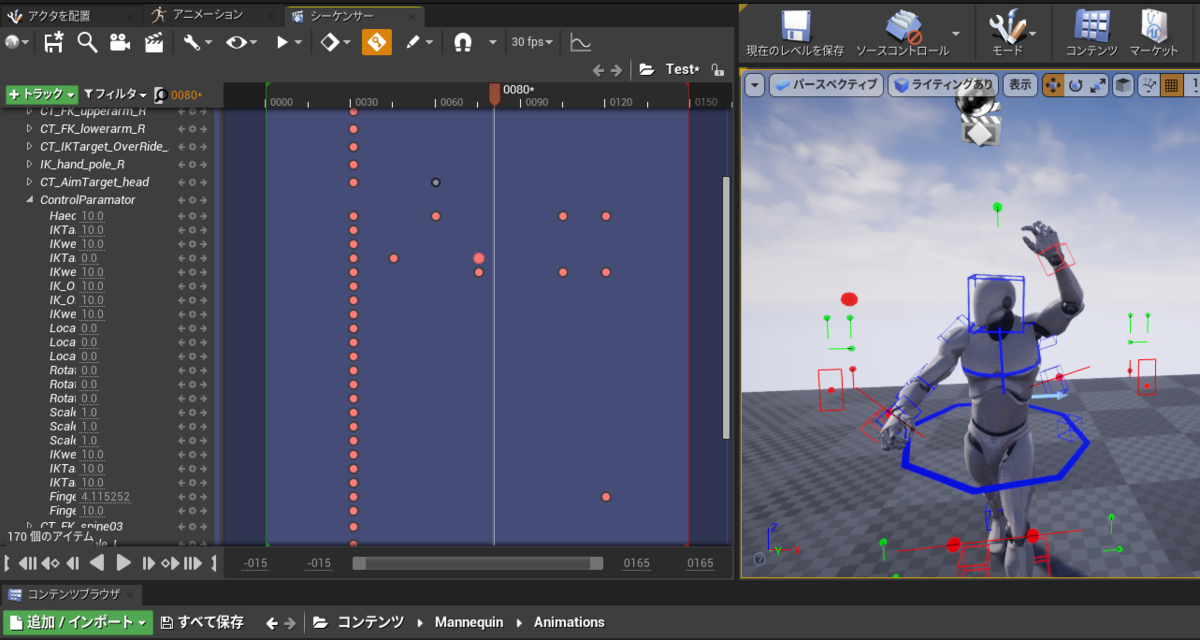
Task: Open the マーケット marketplace bag icon
Action: (1154, 27)
